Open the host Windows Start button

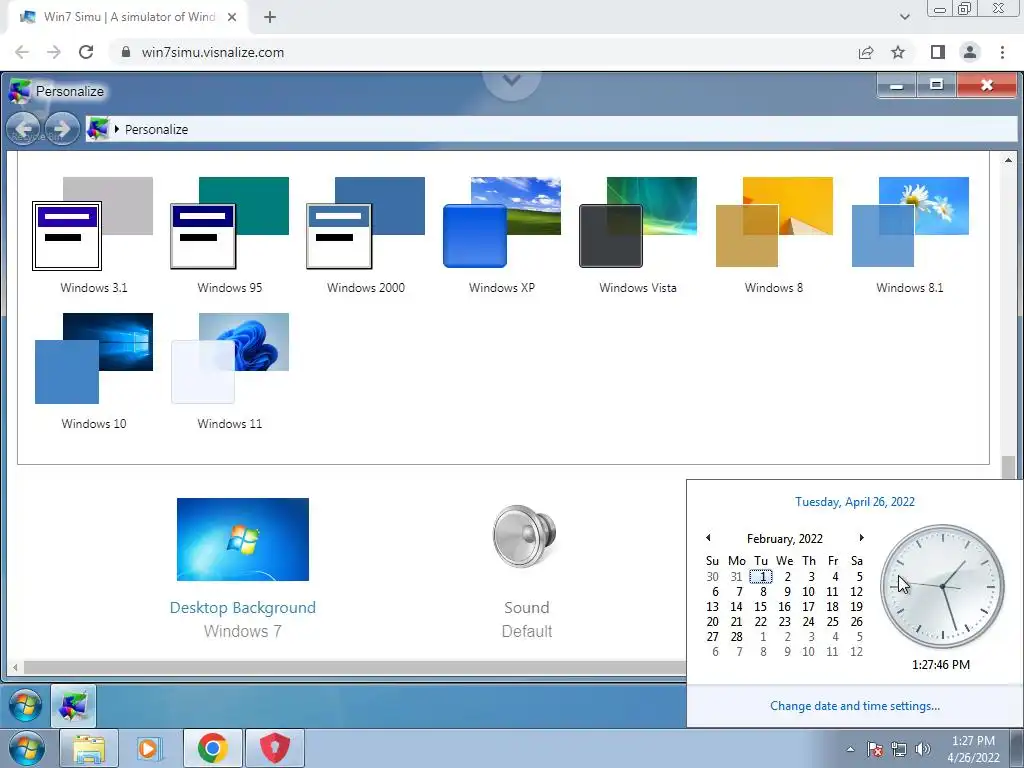26,748
